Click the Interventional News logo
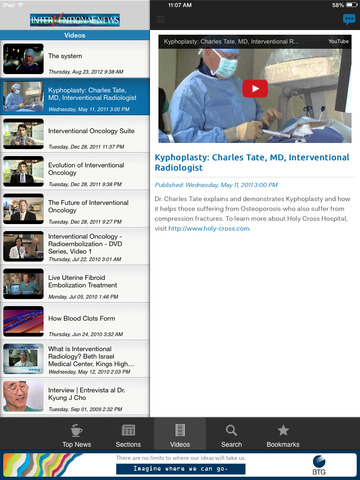Viewport: 360px width, 480px height. point(75,20)
